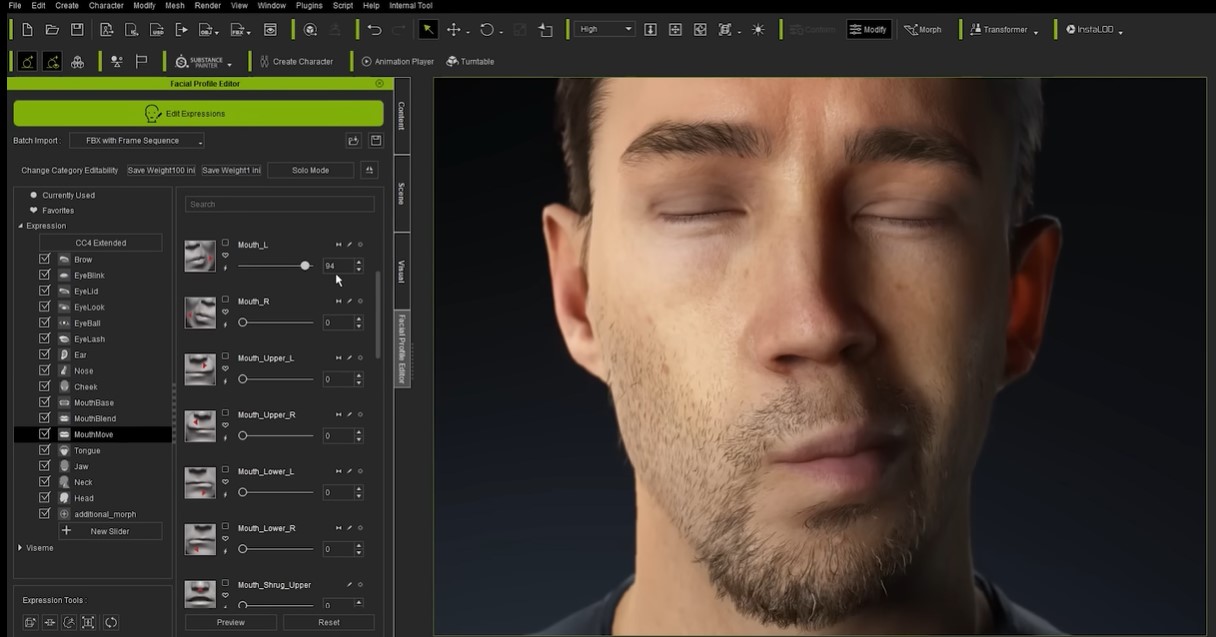The image size is (1216, 637).
Task: Disable the Tongue category checkbox
Action: click(x=44, y=450)
